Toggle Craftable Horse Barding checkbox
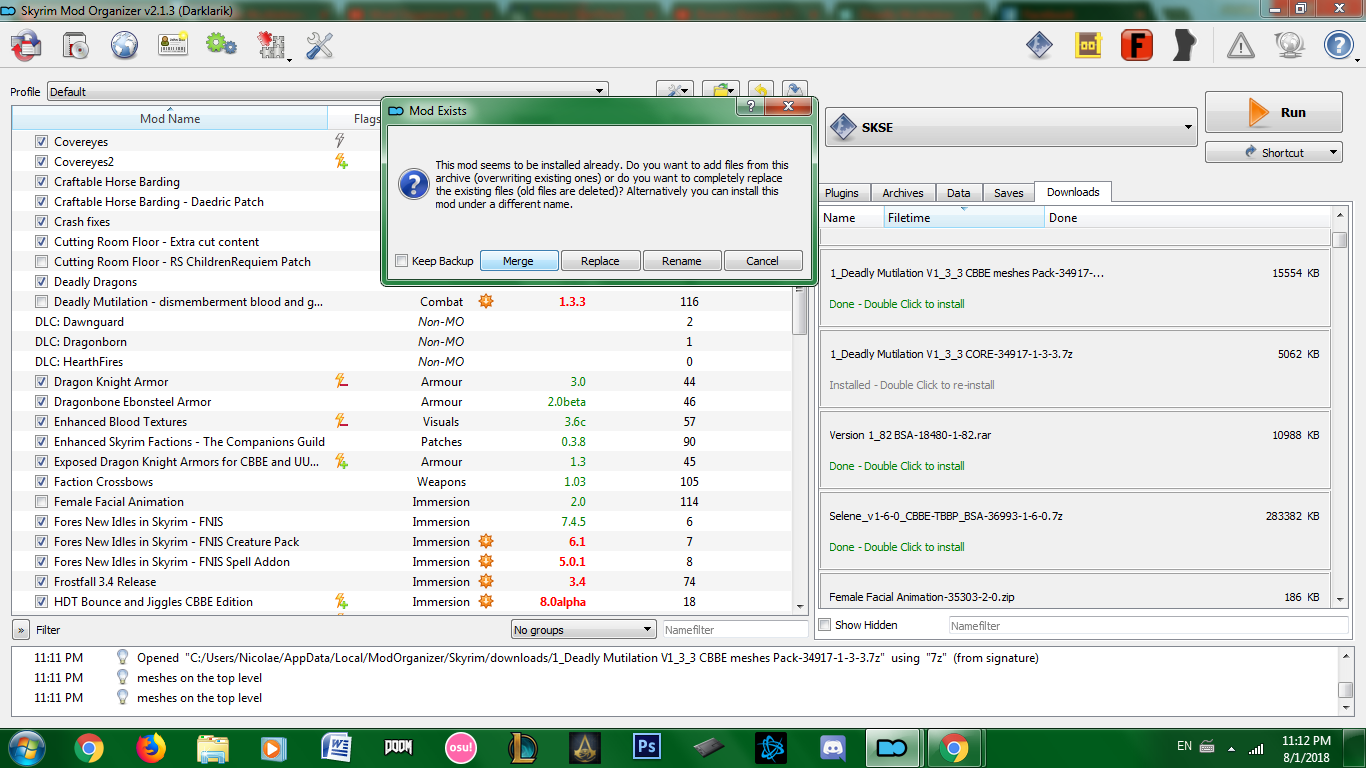This screenshot has width=1366, height=768. [x=41, y=181]
